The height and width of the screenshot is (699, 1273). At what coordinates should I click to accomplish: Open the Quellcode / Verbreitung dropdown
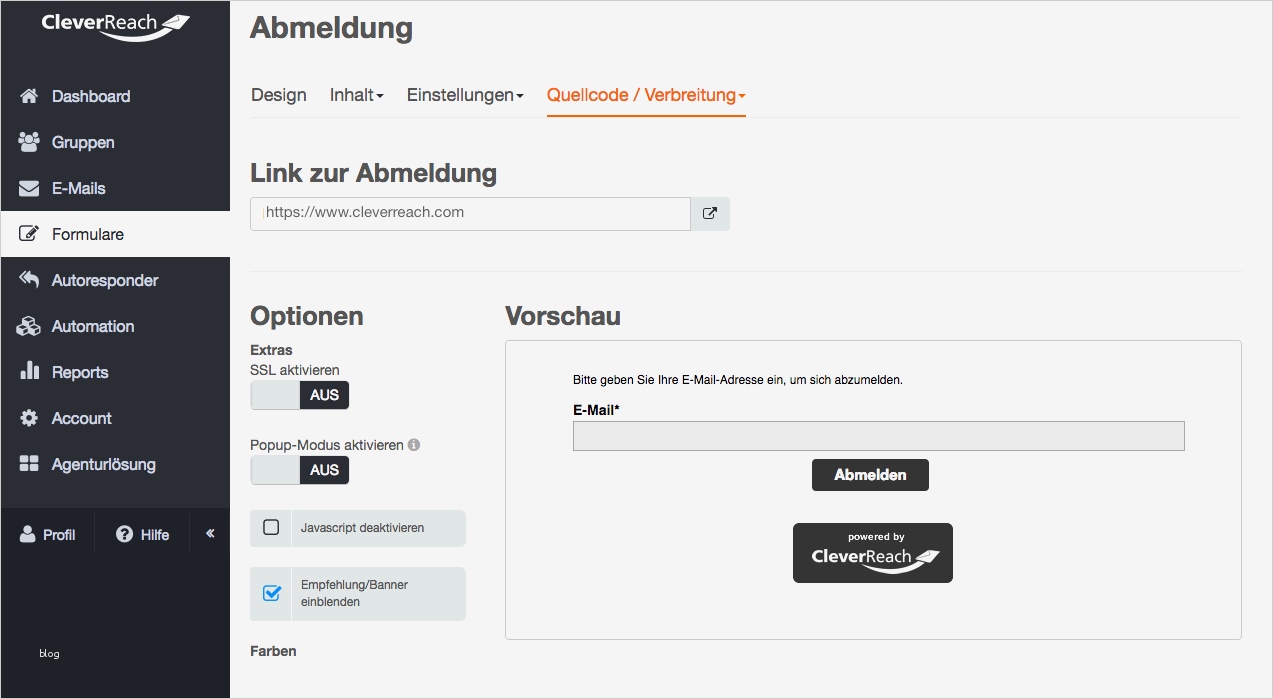[x=646, y=95]
